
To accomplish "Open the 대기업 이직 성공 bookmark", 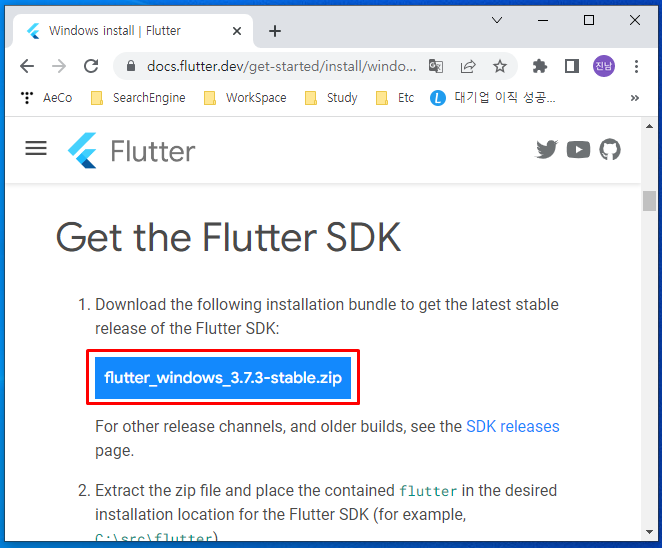I will click(493, 98).
